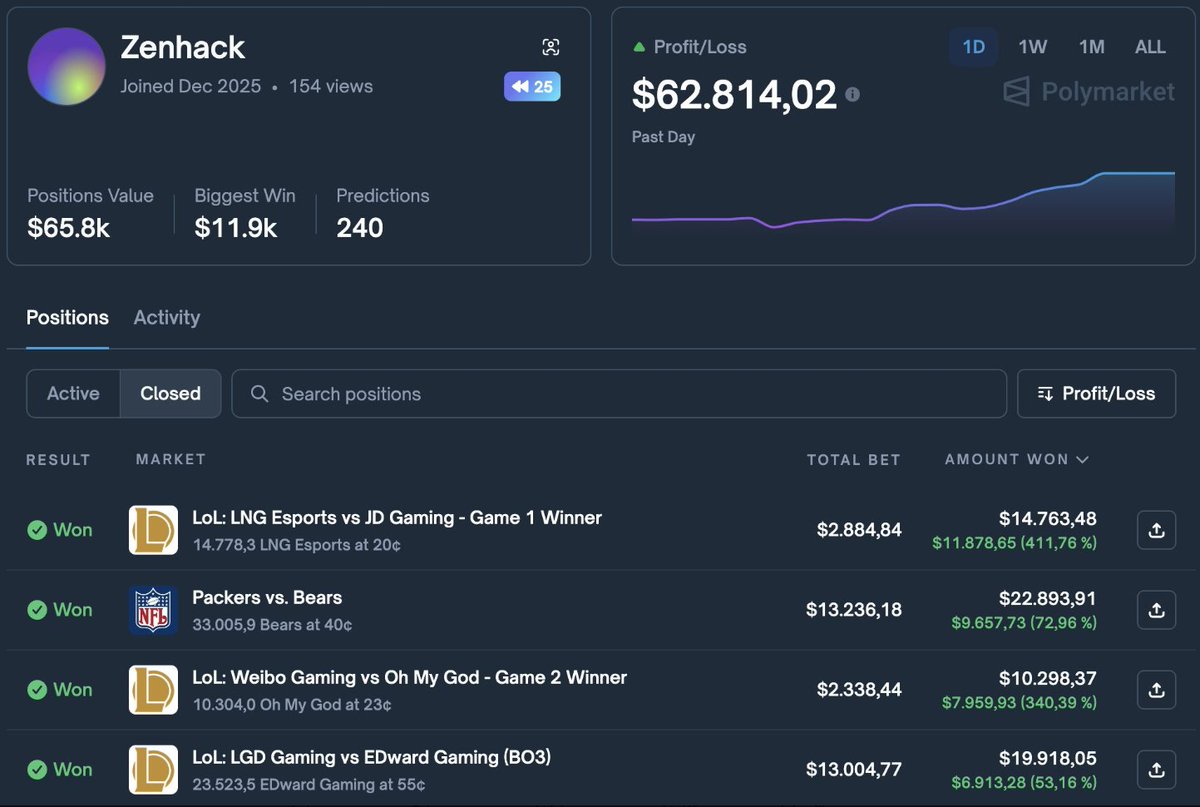1200x807 pixels.
Task: Click the Won checkmark on Packers vs. Bears row
Action: [37, 610]
